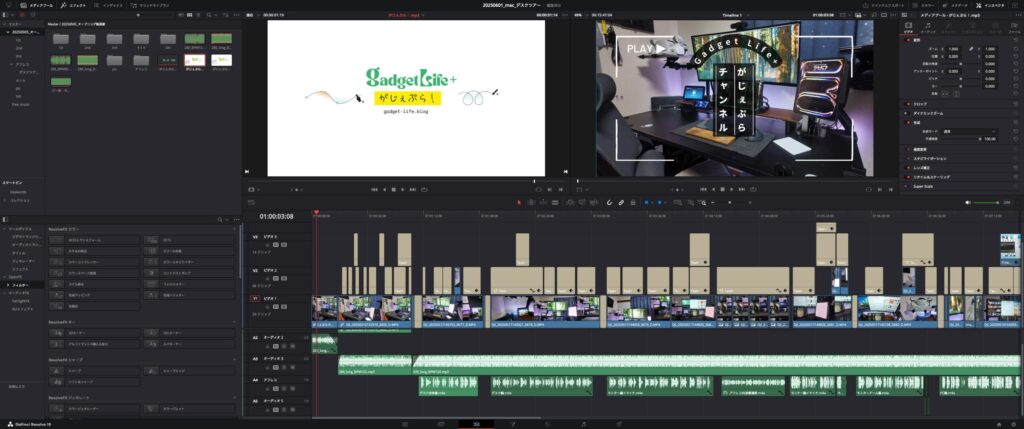
Task: Select the arrow Selection Mode tool
Action: click(x=519, y=202)
